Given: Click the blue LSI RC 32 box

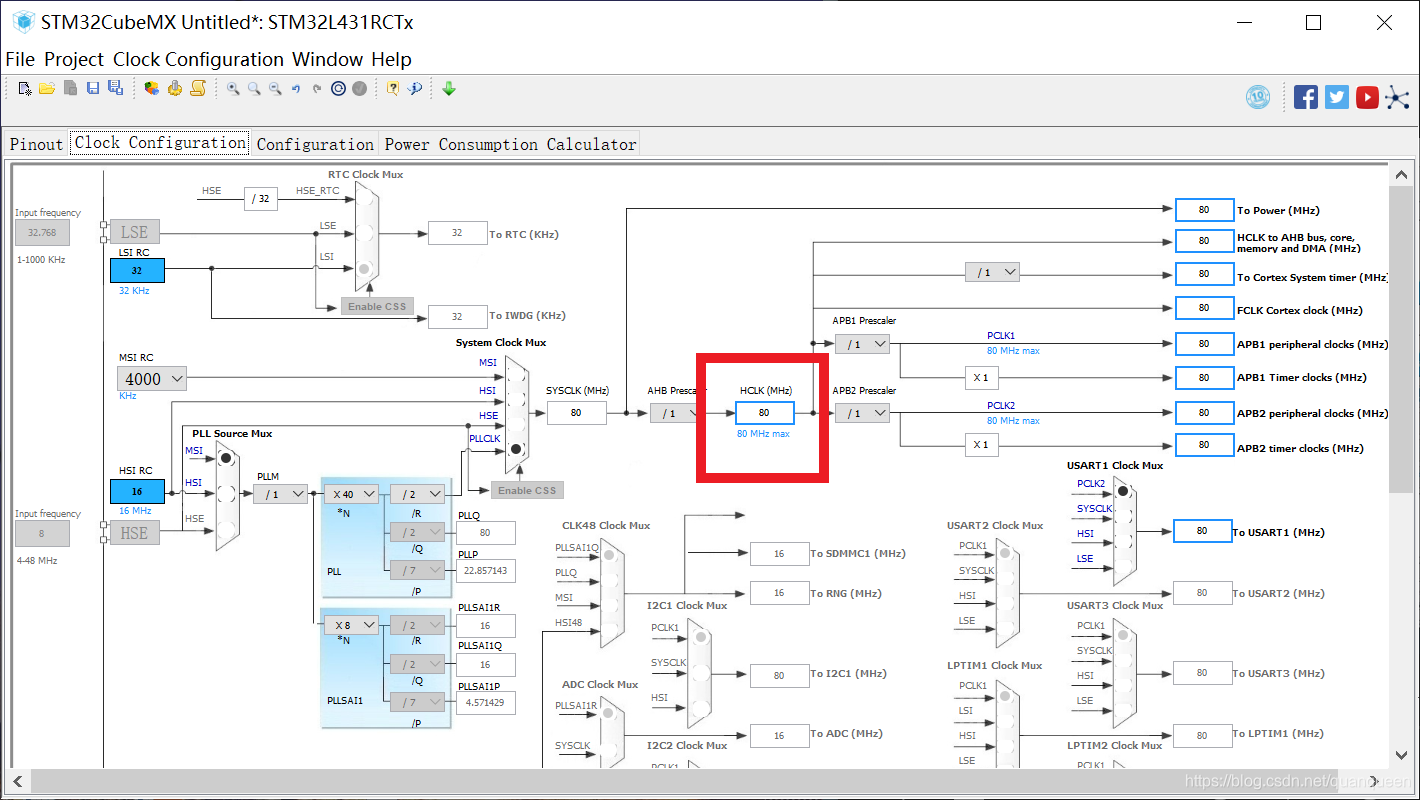Looking at the screenshot, I should tap(136, 270).
